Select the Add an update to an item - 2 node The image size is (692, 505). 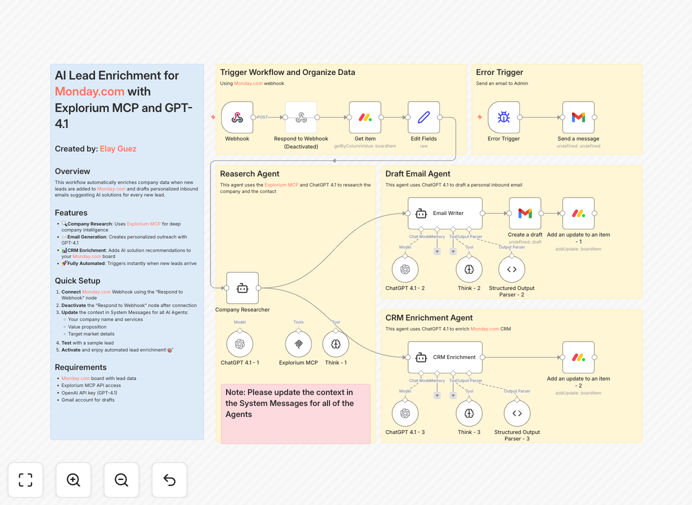point(578,357)
